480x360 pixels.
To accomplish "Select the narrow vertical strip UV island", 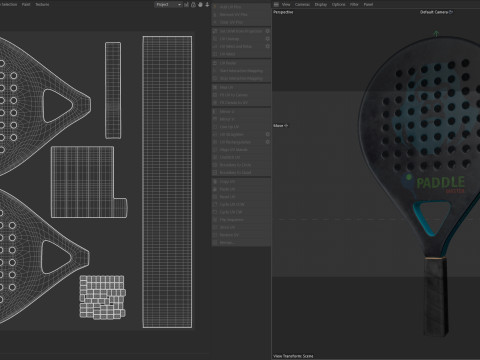I will [x=113, y=90].
